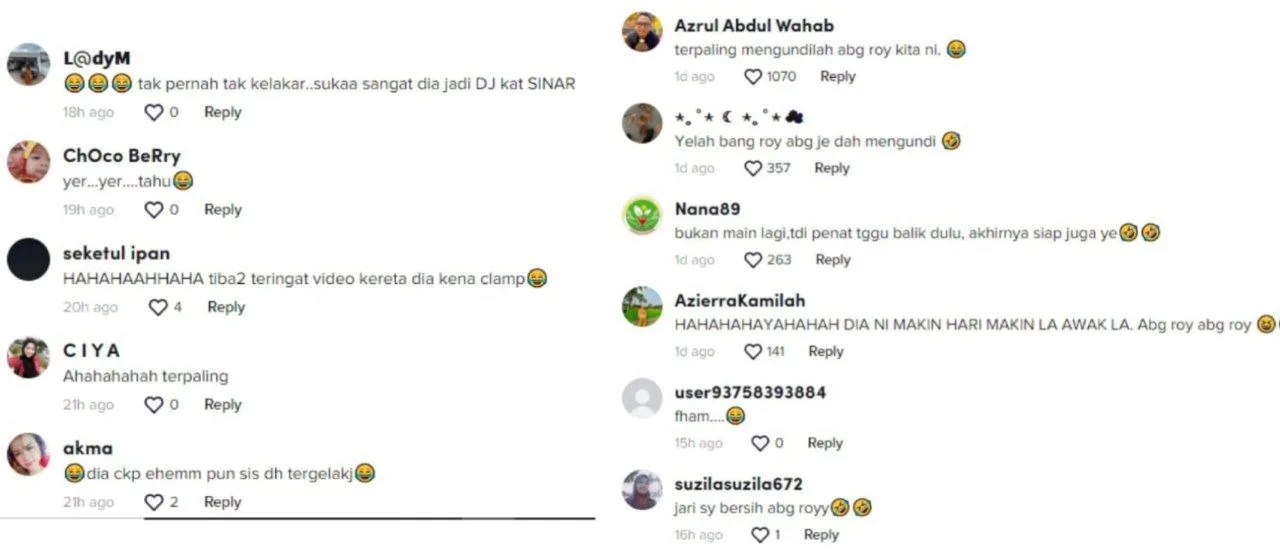Open Nana89's green avatar
This screenshot has height=558, width=1280.
coord(642,215)
